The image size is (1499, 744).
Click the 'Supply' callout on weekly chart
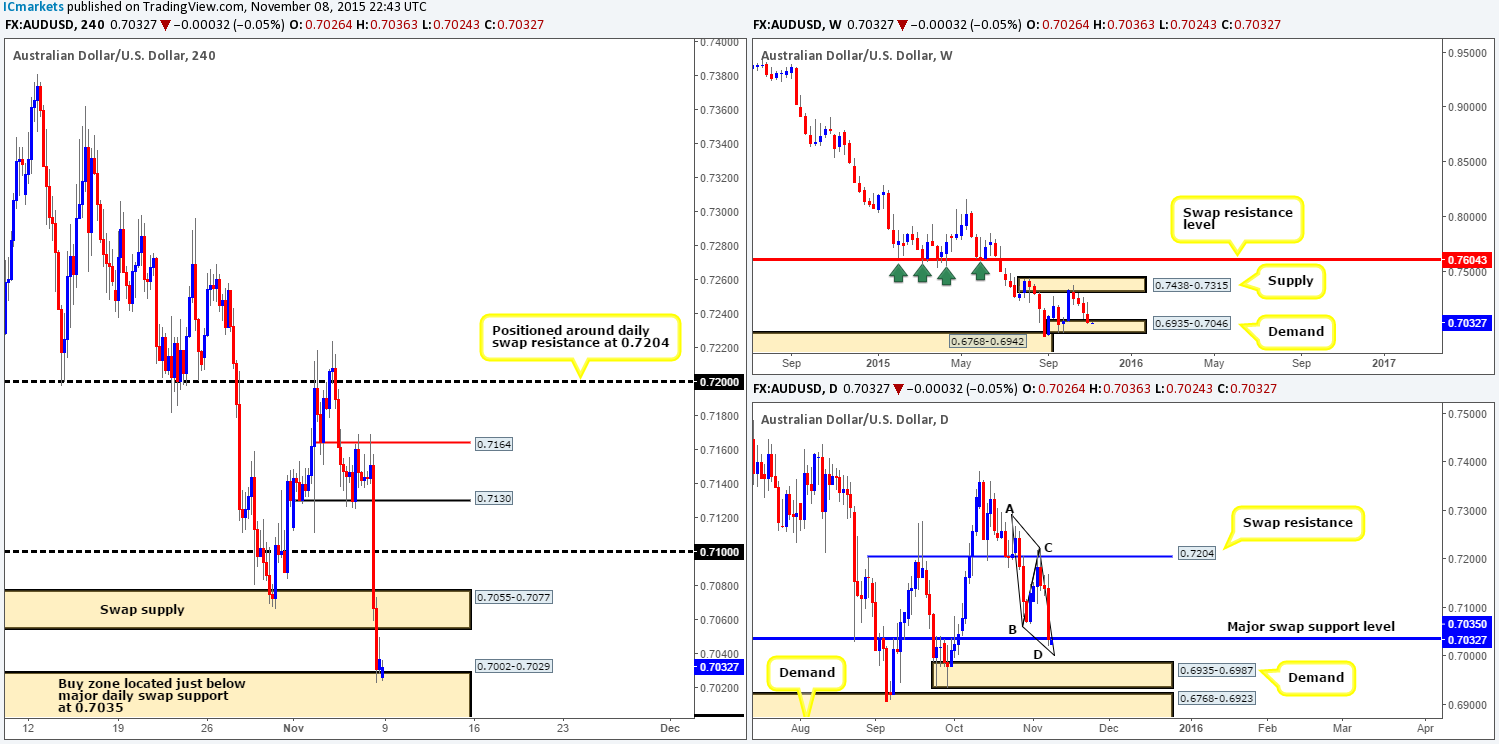[x=1290, y=281]
